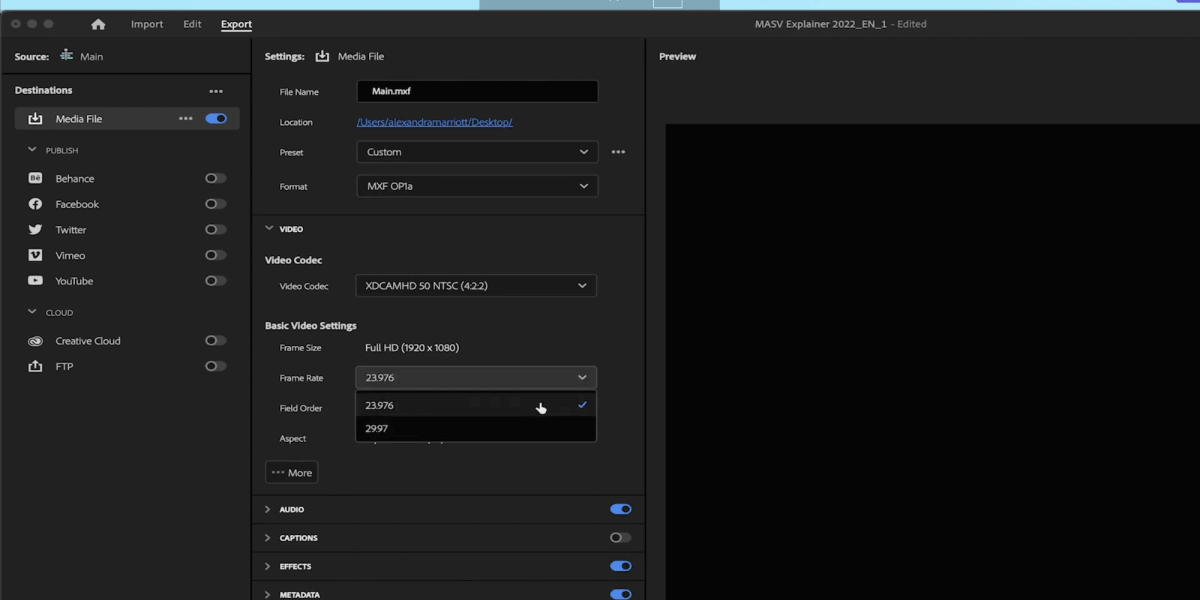Enable the FTP destination toggle
This screenshot has height=600, width=1200.
click(216, 366)
